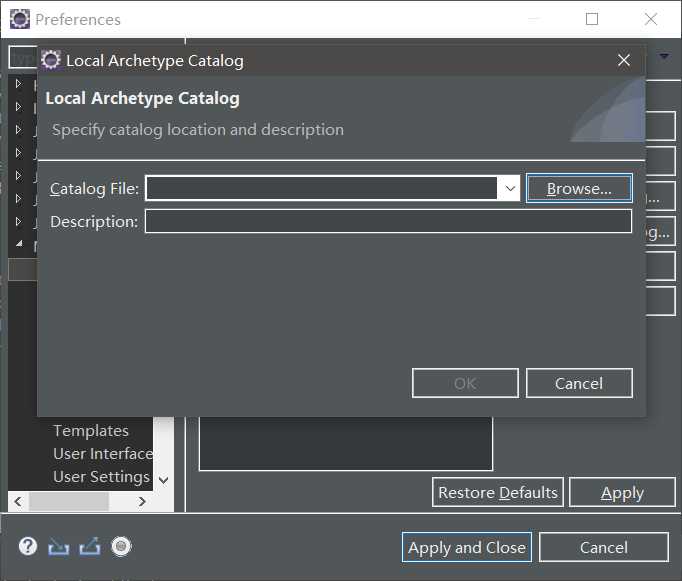Click the import preferences icon
The image size is (682, 581).
[x=59, y=547]
